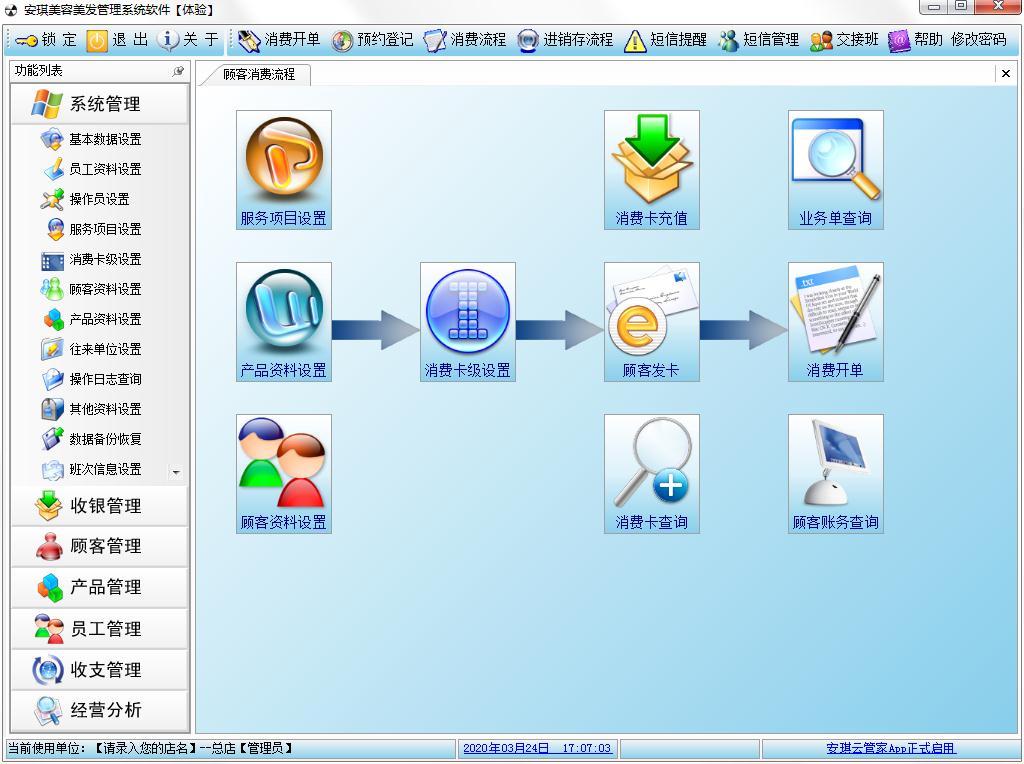Open the 顾客资料设置 people flow icon
The height and width of the screenshot is (764, 1024).
click(283, 474)
